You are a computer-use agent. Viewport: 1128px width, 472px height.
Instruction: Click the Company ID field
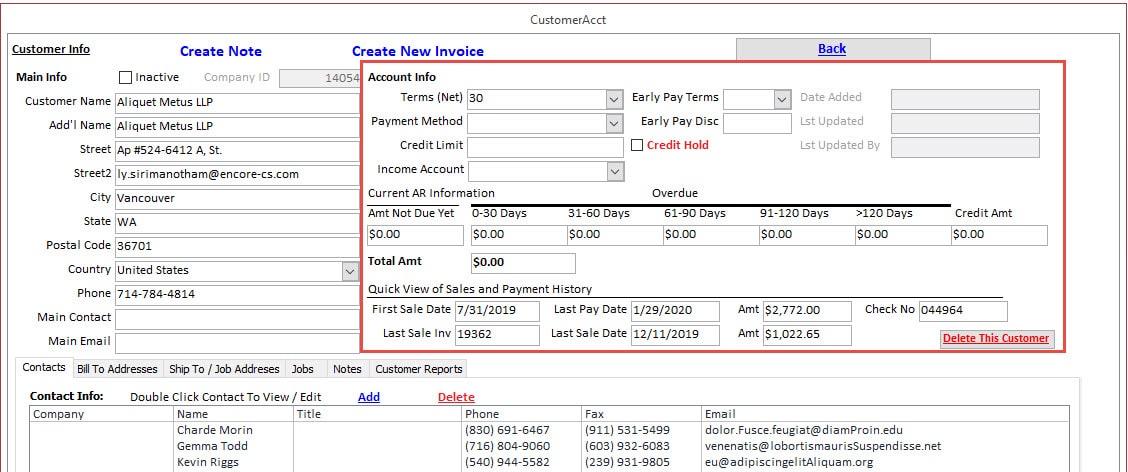tap(319, 78)
